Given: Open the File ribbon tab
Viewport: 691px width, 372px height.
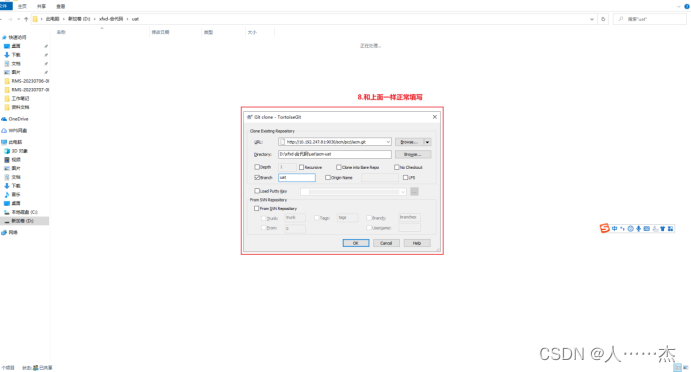Looking at the screenshot, I should click(x=4, y=6).
